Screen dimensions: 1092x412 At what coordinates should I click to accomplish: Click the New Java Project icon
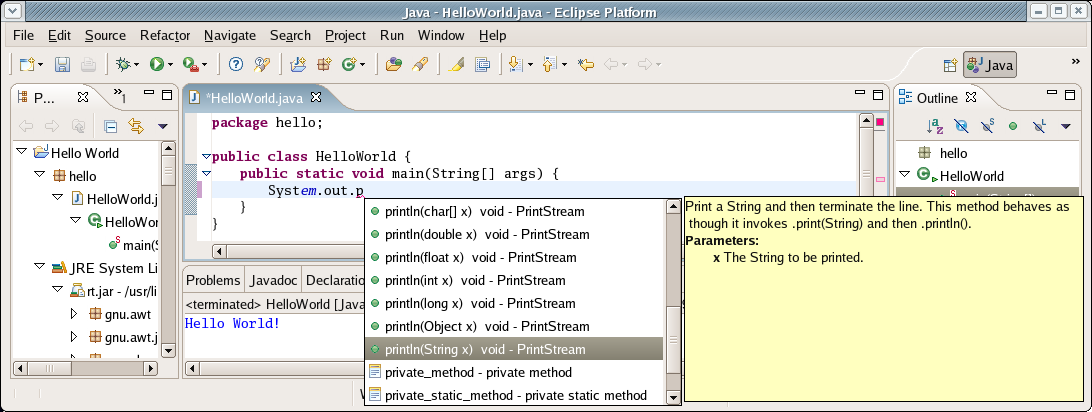pos(298,64)
